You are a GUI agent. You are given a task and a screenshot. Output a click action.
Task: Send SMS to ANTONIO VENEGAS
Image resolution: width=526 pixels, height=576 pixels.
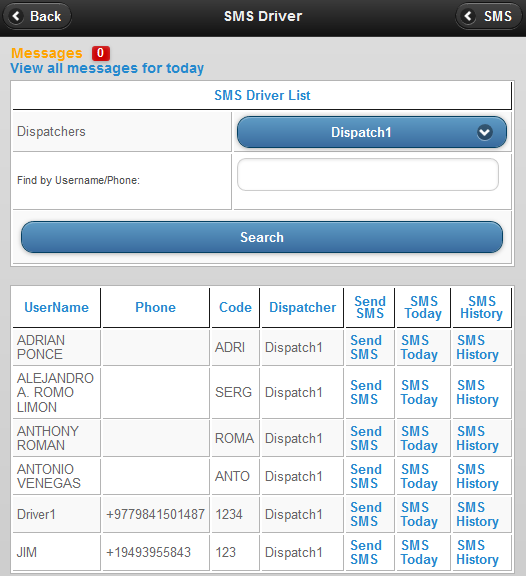(366, 476)
